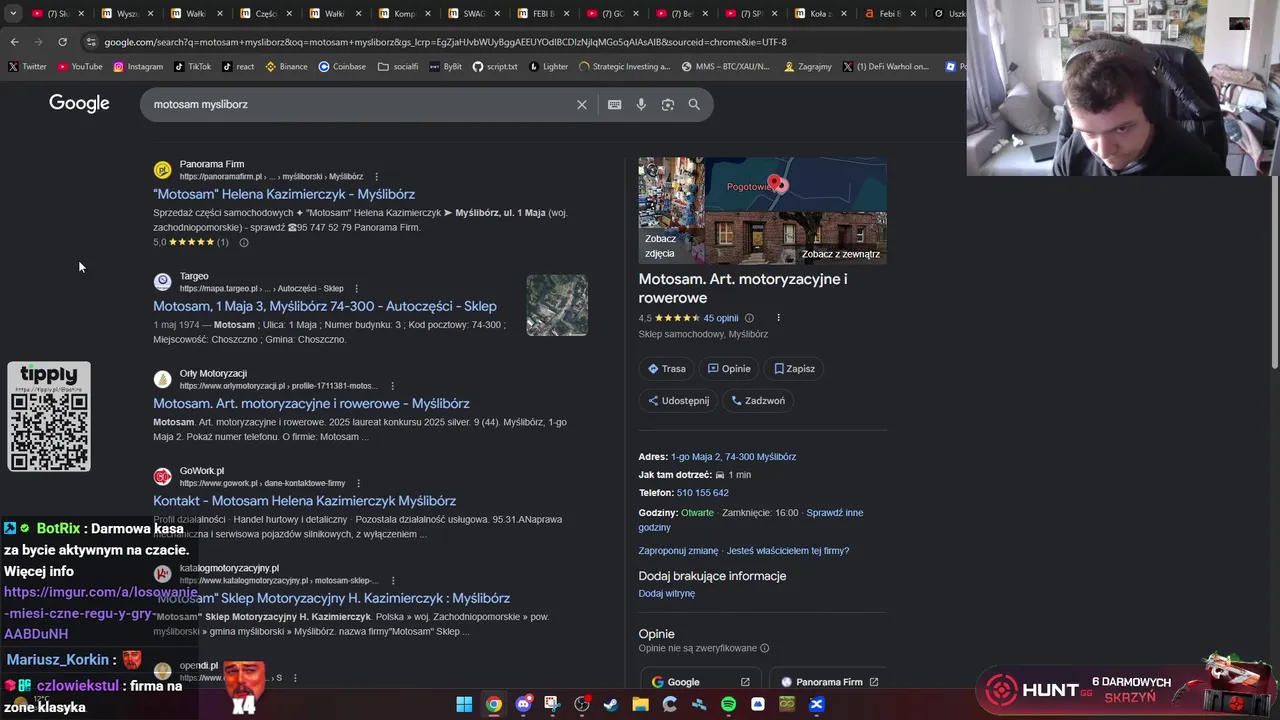Open the TikTok bookmark
Image resolution: width=1280 pixels, height=720 pixels.
192,67
